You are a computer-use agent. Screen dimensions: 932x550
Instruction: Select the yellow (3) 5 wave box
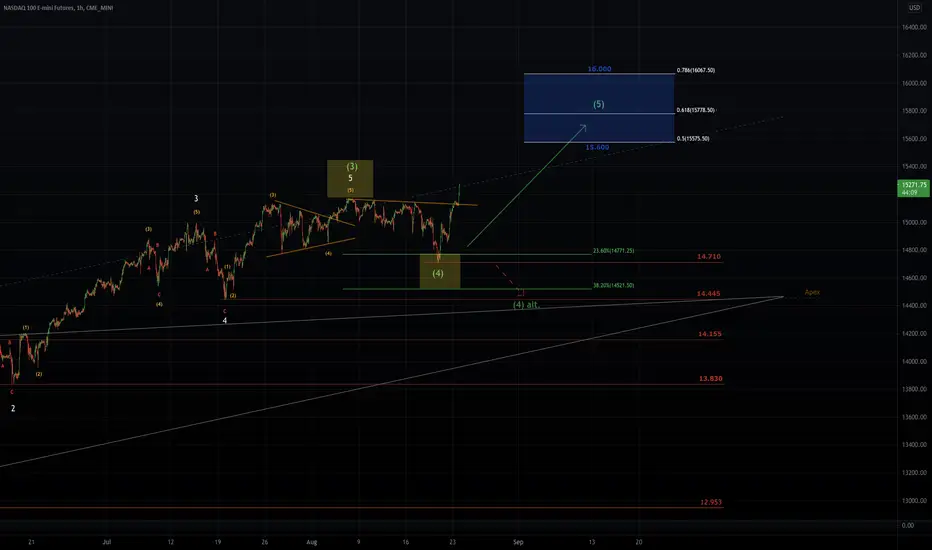pos(350,178)
